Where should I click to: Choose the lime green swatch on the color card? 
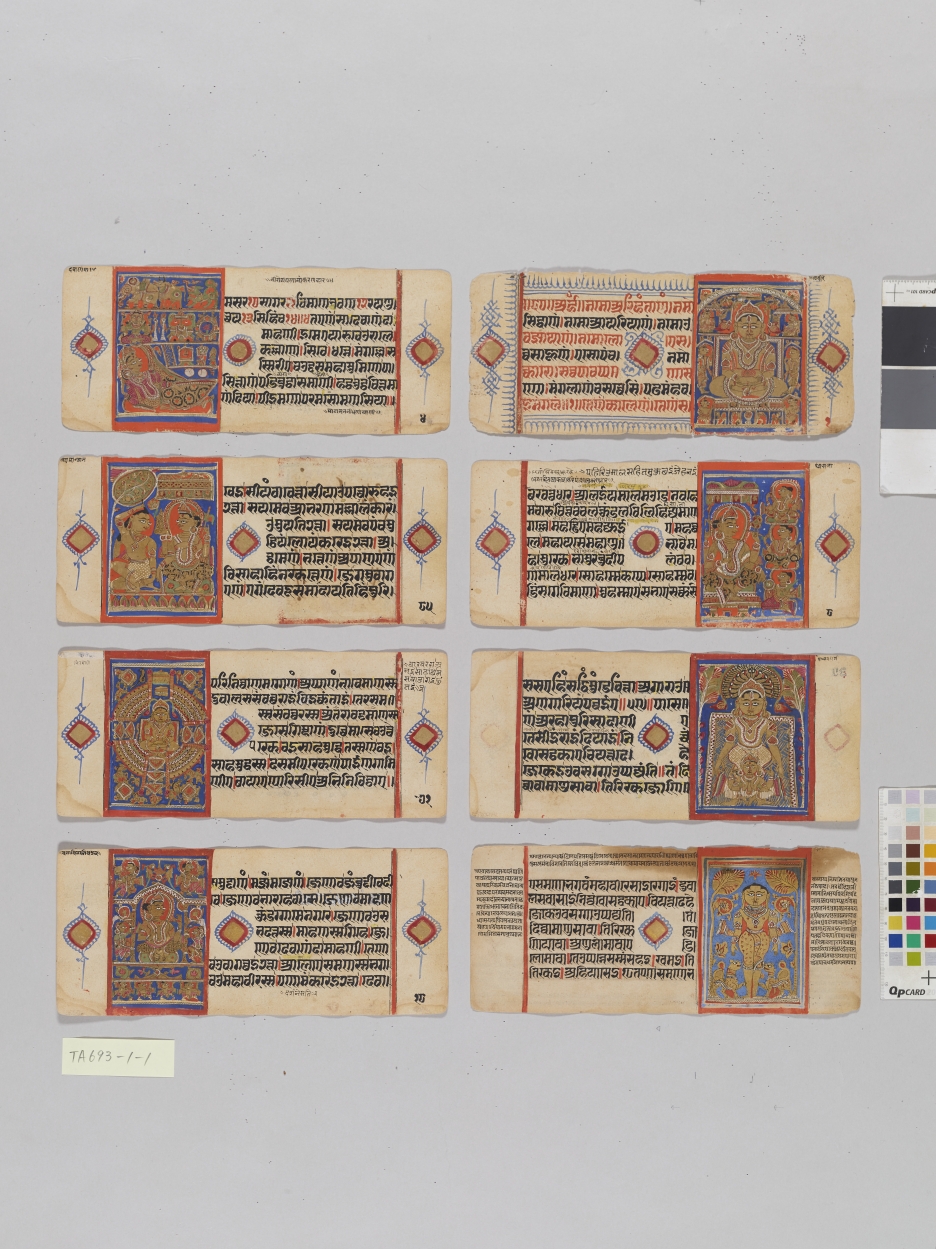click(913, 959)
